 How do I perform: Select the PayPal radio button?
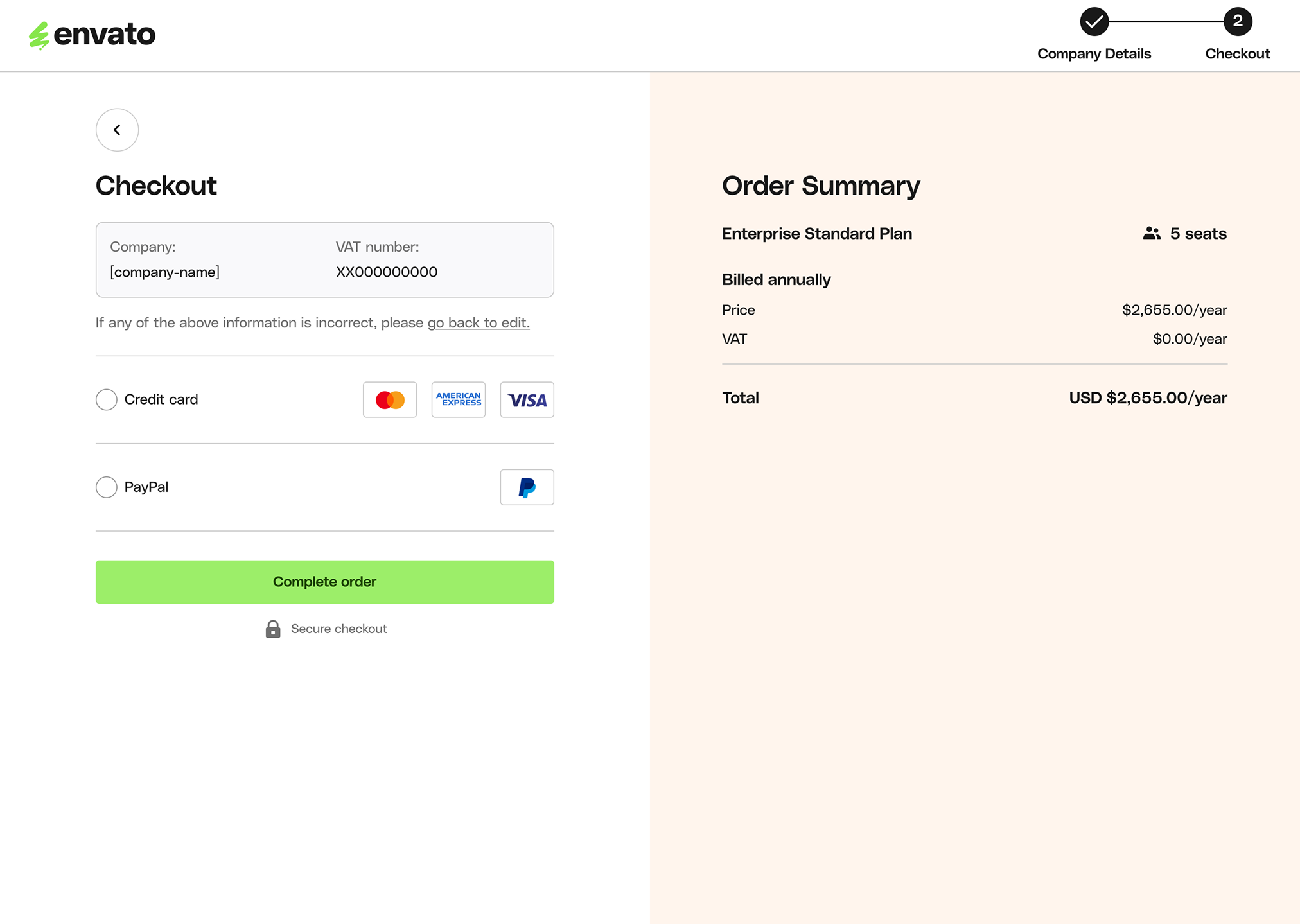click(107, 487)
